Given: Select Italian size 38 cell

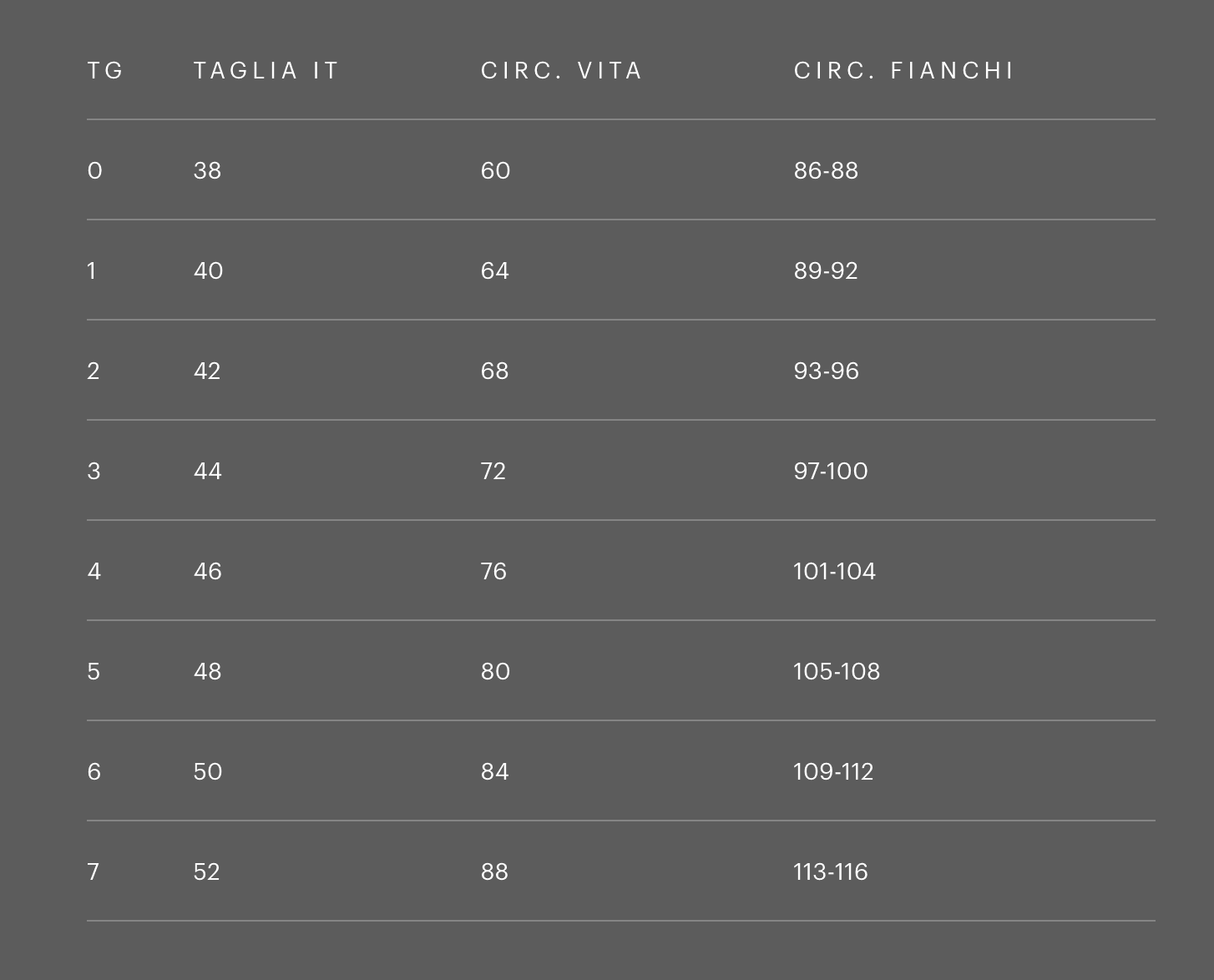Looking at the screenshot, I should pyautogui.click(x=207, y=171).
